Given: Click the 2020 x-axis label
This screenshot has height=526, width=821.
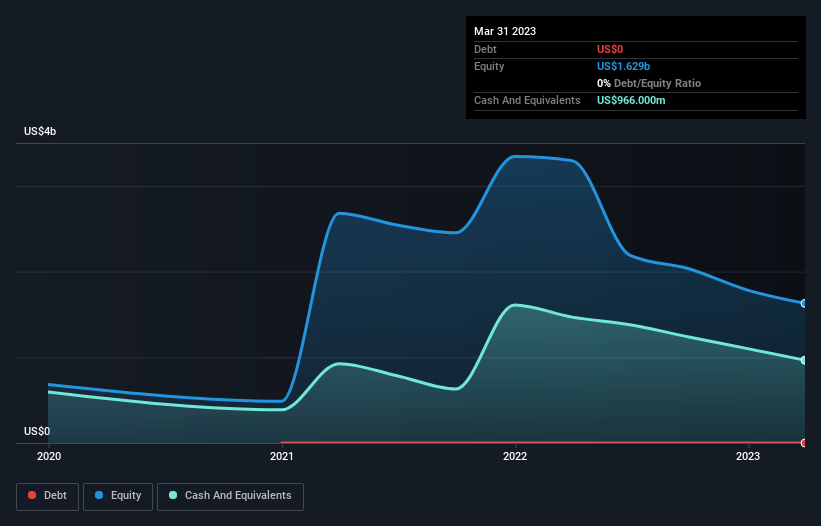Looking at the screenshot, I should [x=49, y=456].
